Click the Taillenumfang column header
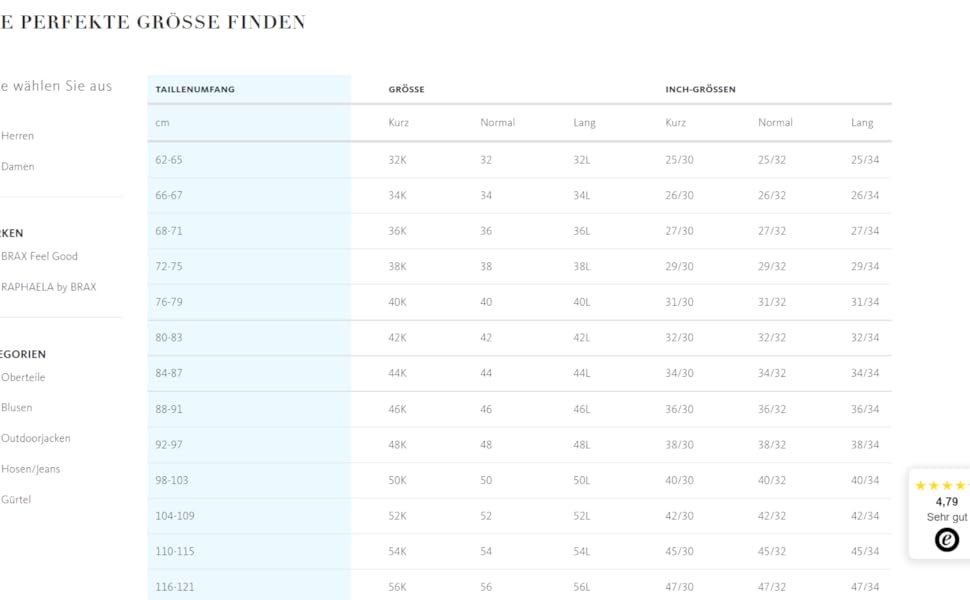Screen dimensions: 970x600 point(195,89)
